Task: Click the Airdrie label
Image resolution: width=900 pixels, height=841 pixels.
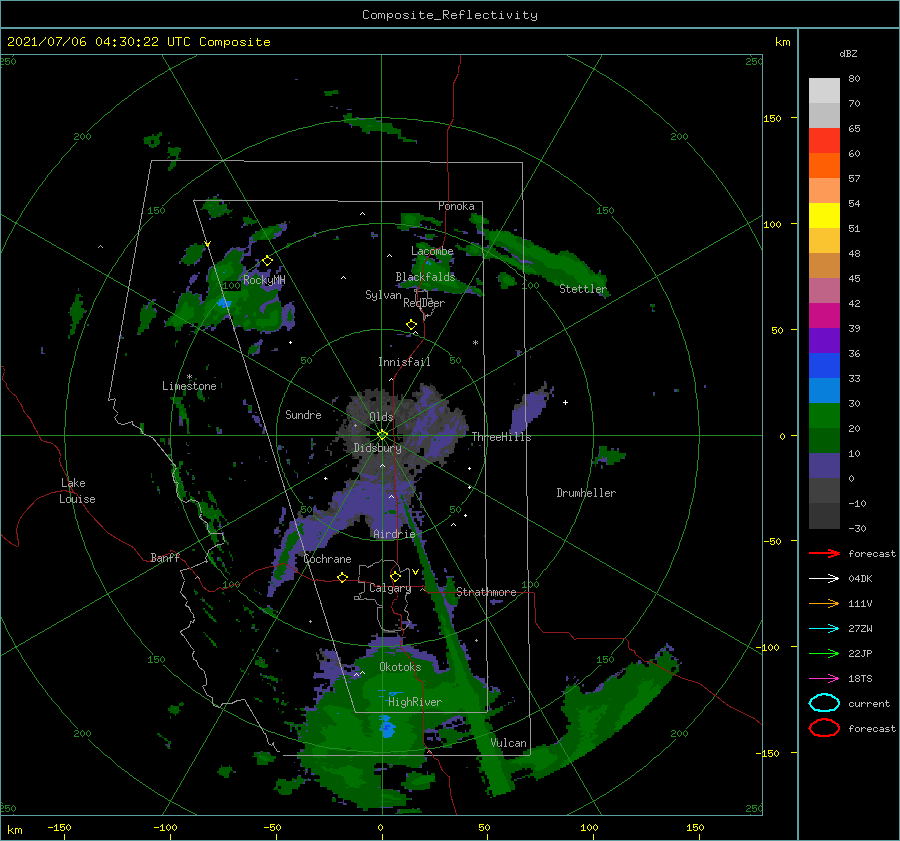Action: (394, 534)
